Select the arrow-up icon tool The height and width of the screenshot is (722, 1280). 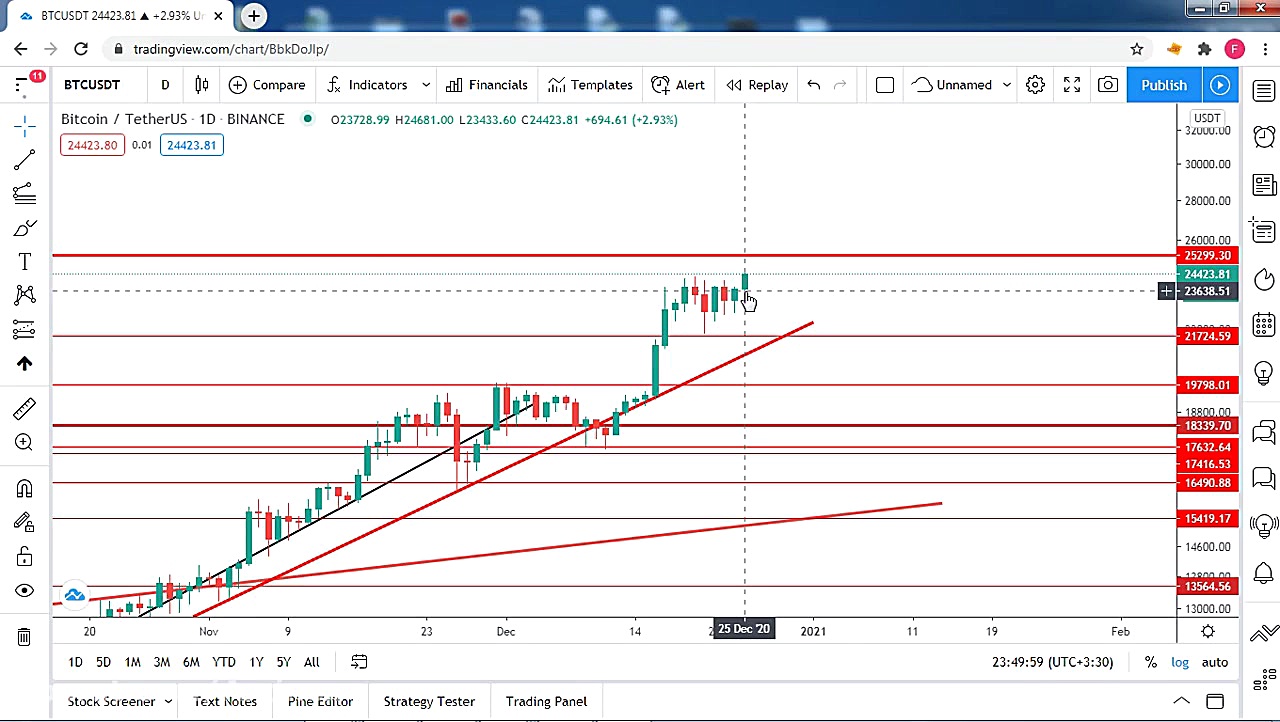25,363
